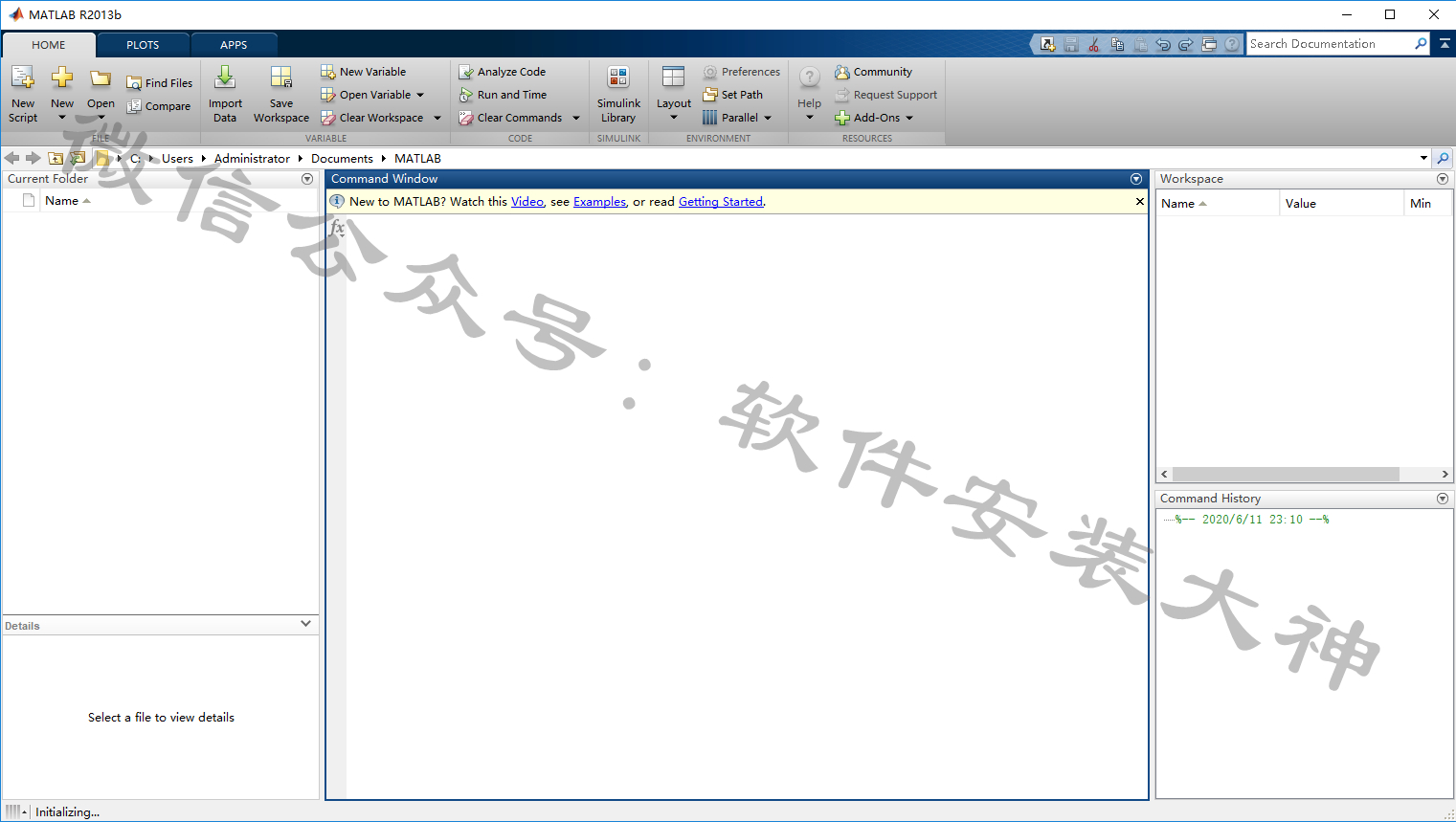Expand the Parallel dropdown arrow

click(768, 118)
